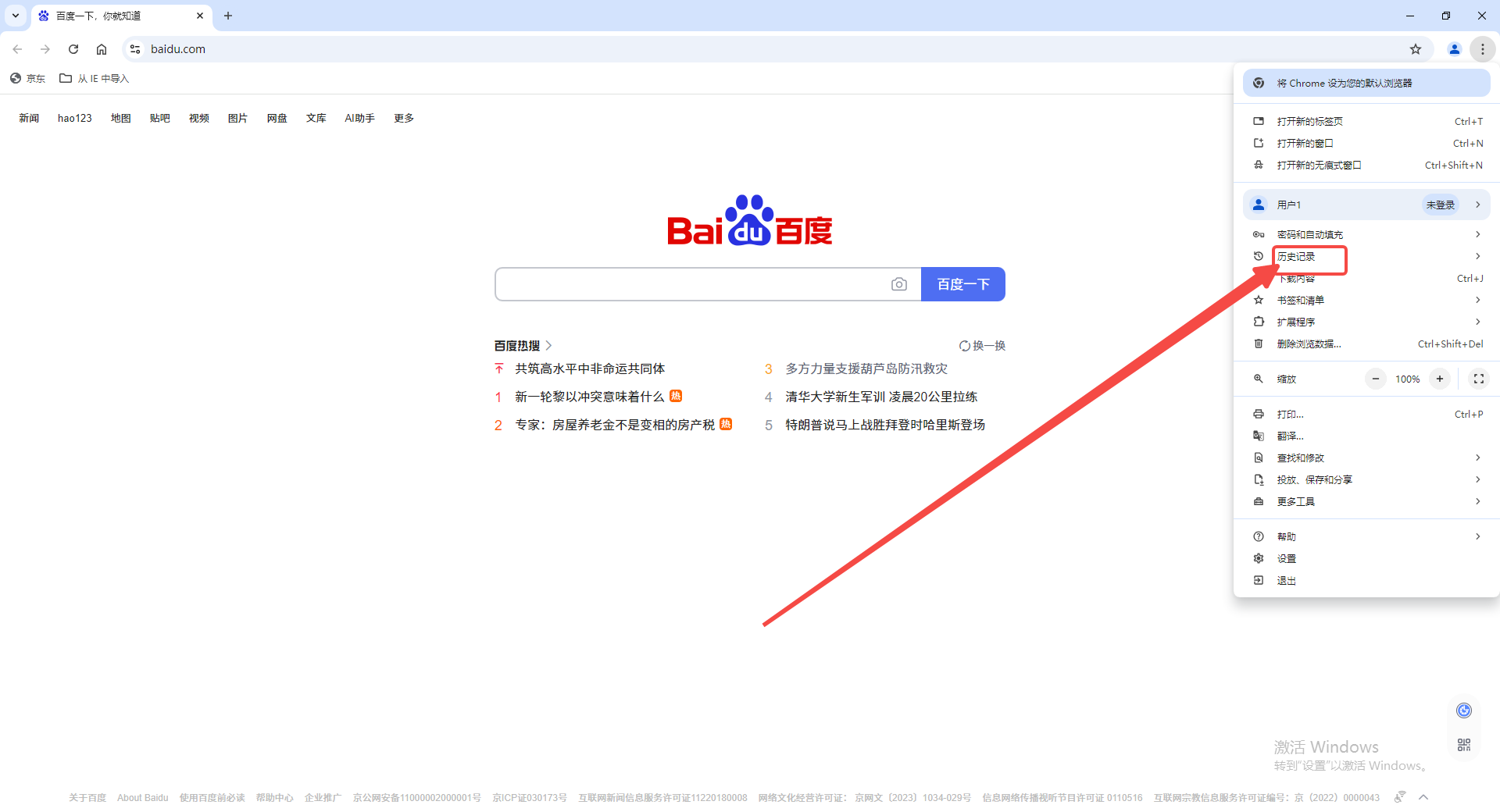Expand 更多工具 submenu

click(1366, 501)
